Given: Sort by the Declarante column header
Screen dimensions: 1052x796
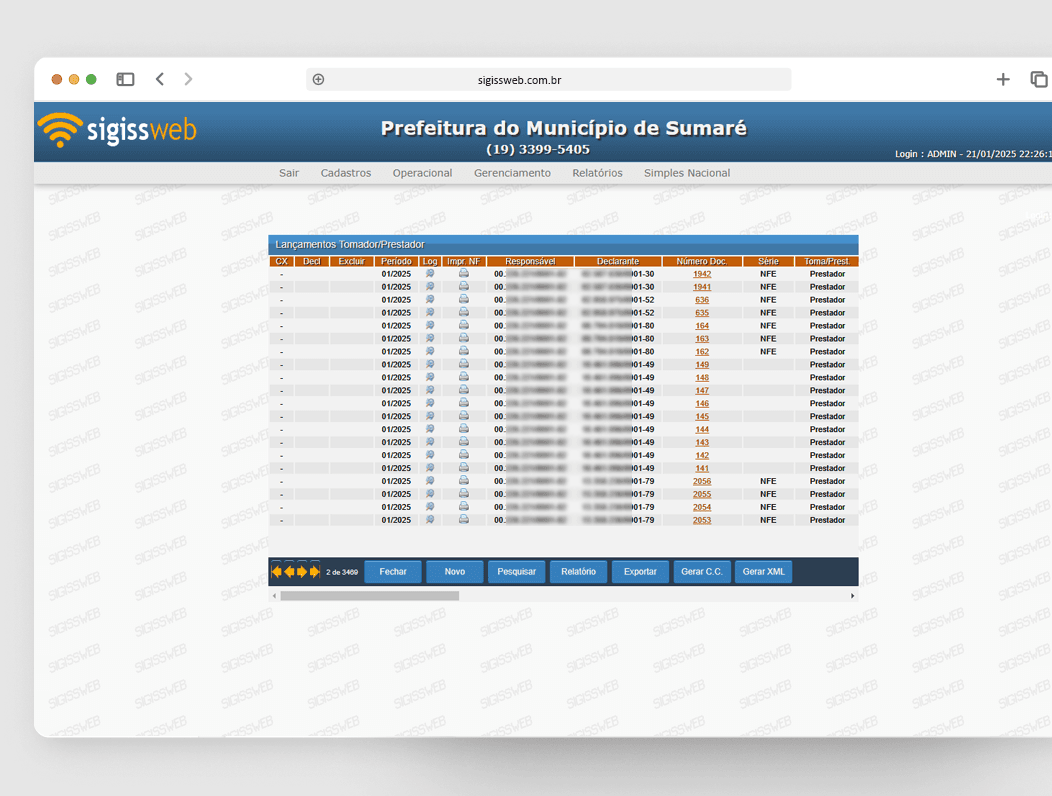Looking at the screenshot, I should (x=618, y=261).
